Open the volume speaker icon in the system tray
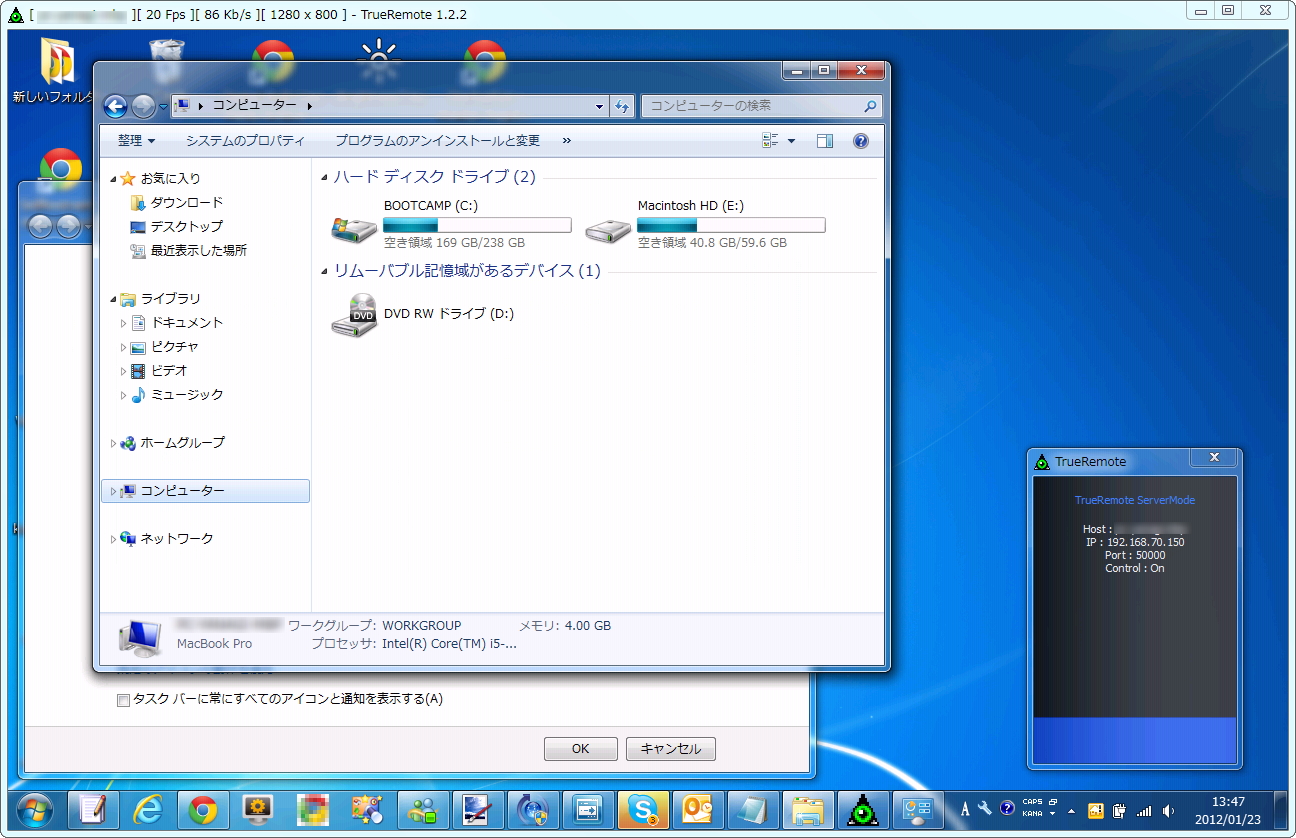The height and width of the screenshot is (838, 1296). [x=1170, y=810]
